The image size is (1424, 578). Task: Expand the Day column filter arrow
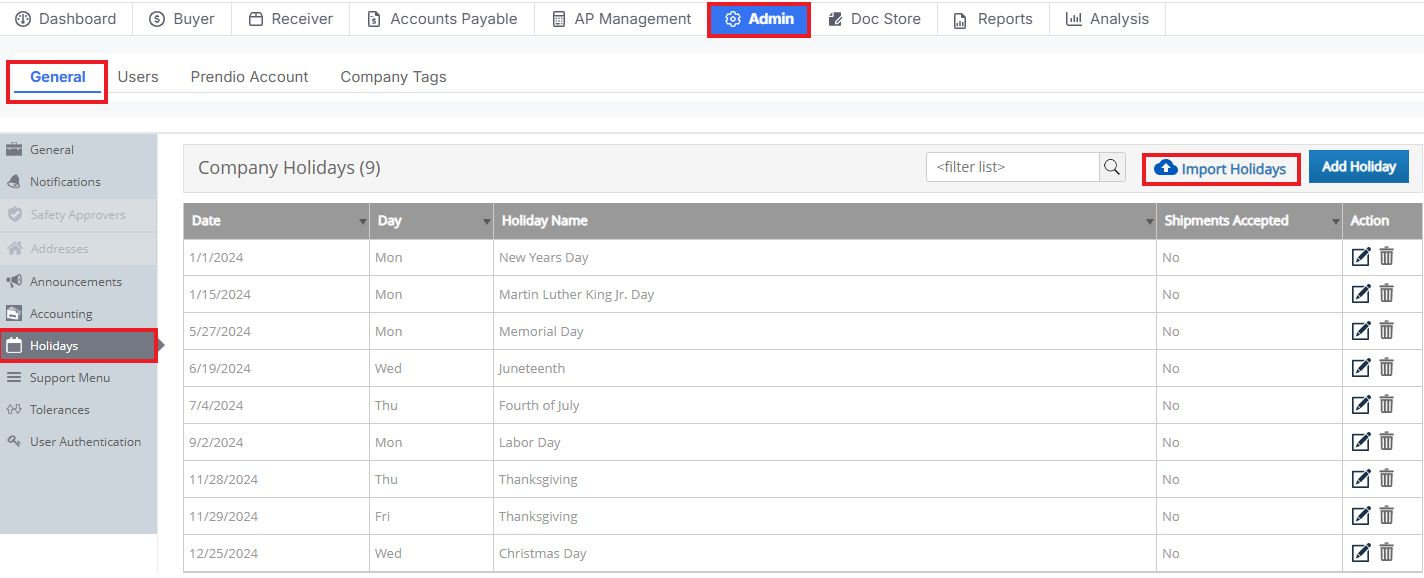click(x=486, y=222)
